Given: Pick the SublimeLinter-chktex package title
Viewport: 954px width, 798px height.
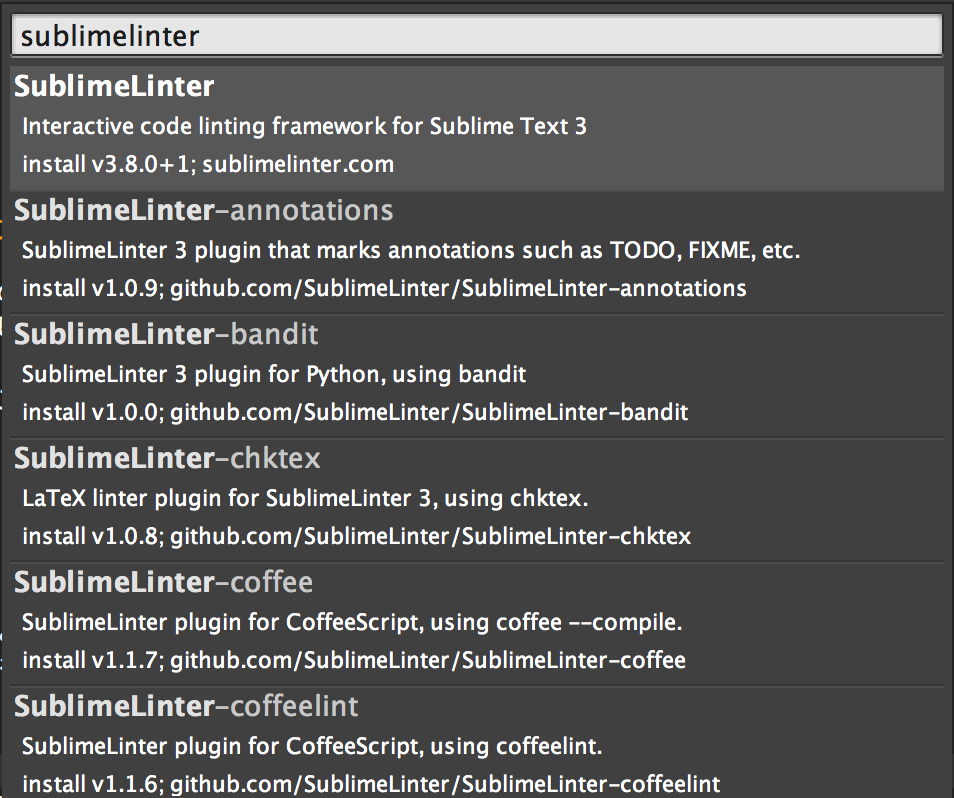Looking at the screenshot, I should (167, 459).
